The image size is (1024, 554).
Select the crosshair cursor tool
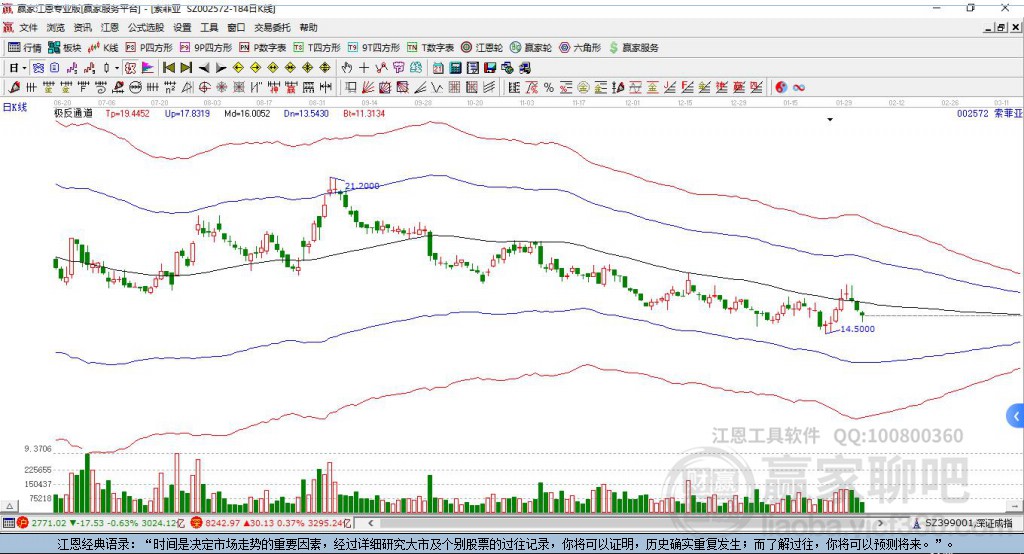[364, 68]
